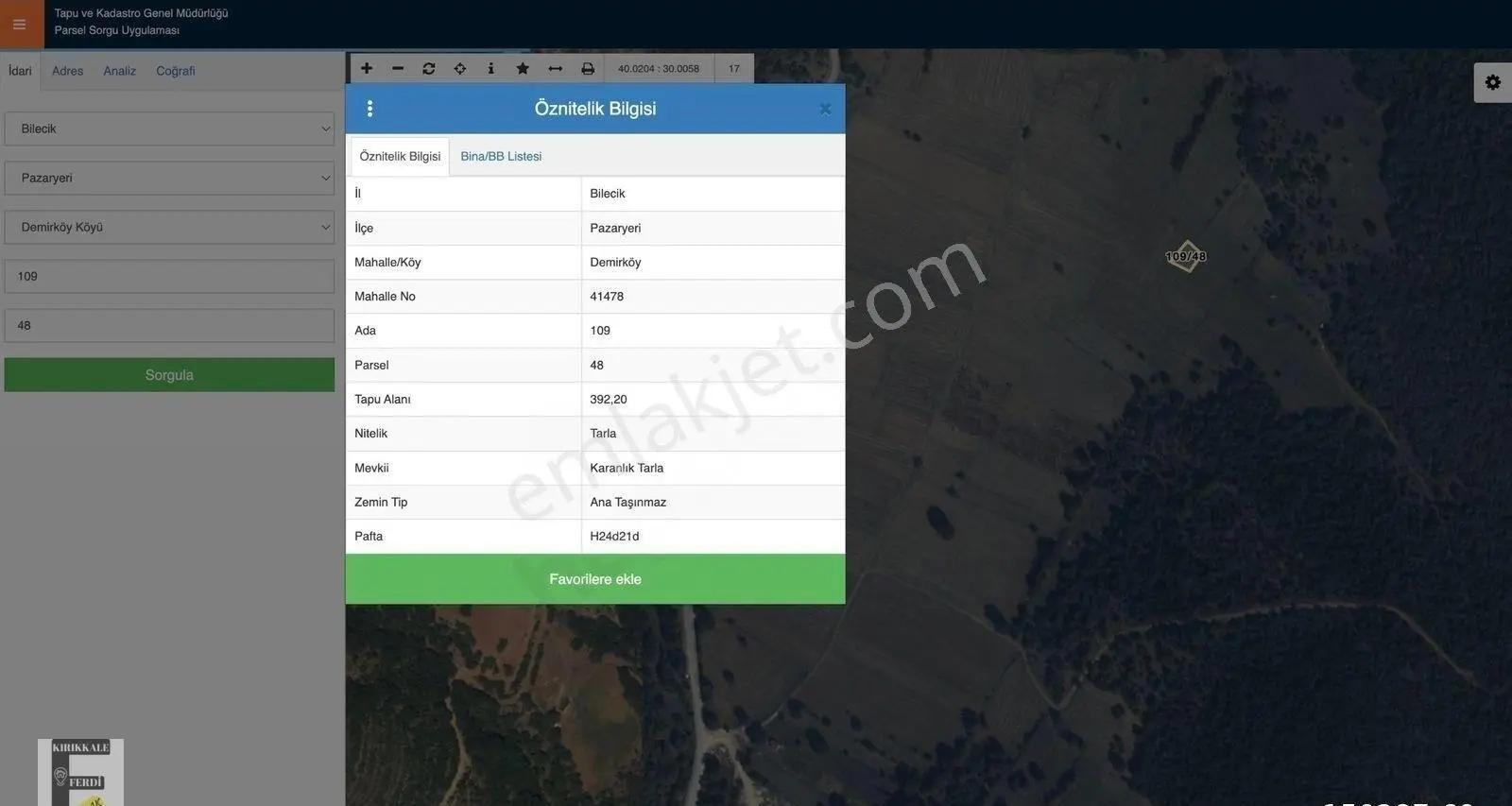Click the Sorgula button
This screenshot has width=1512, height=806.
(169, 375)
